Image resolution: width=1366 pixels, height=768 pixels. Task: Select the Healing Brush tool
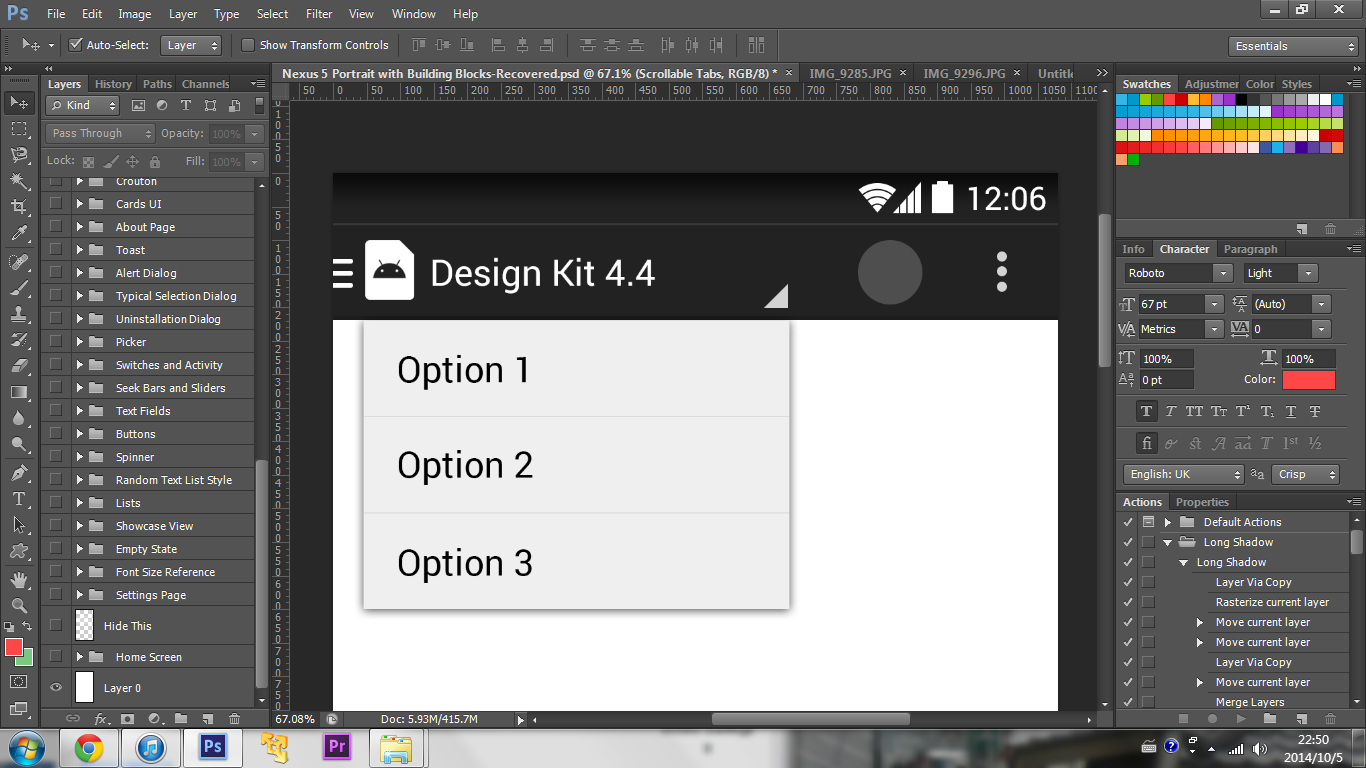pyautogui.click(x=18, y=262)
